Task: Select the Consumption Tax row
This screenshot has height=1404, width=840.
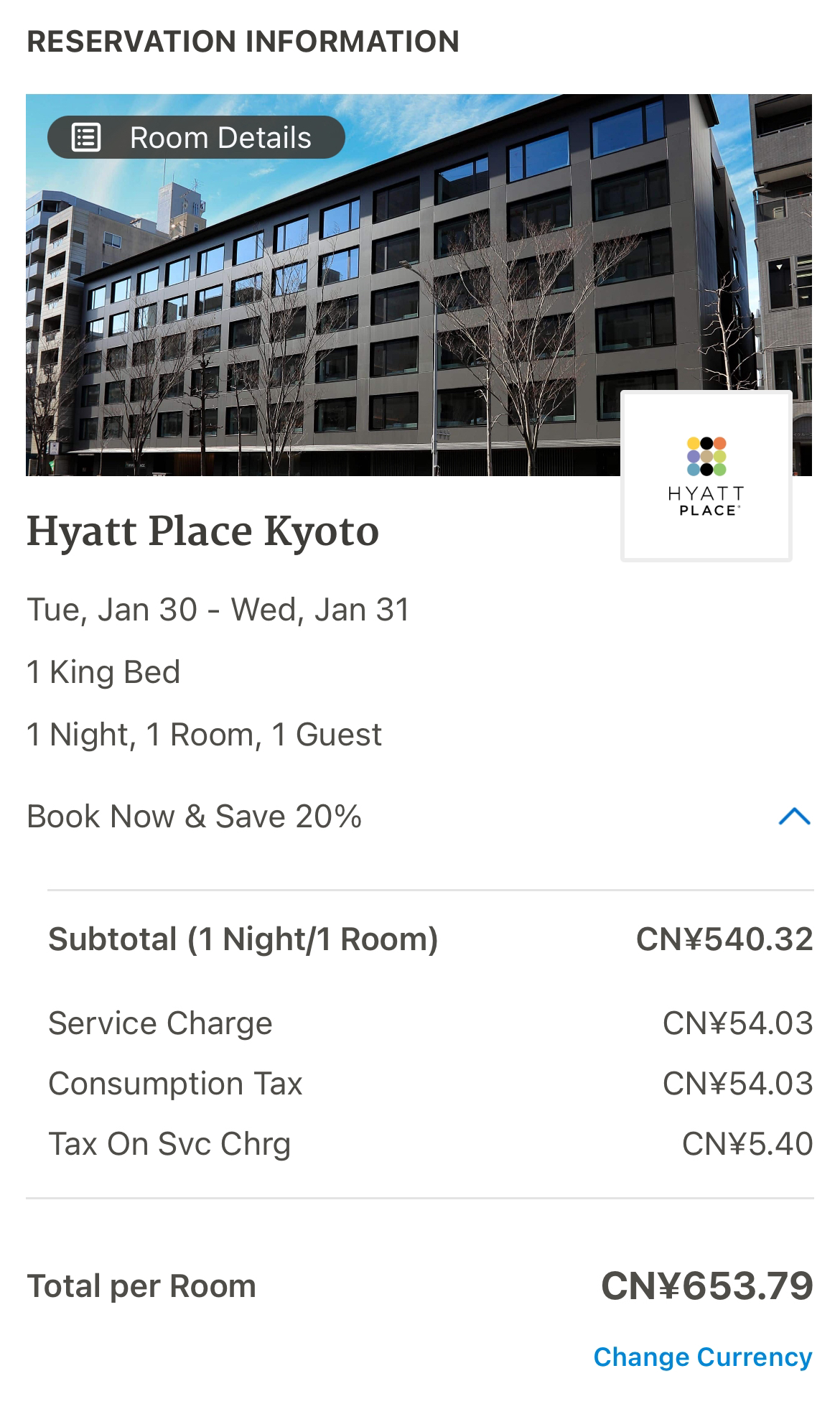Action: 431,1084
